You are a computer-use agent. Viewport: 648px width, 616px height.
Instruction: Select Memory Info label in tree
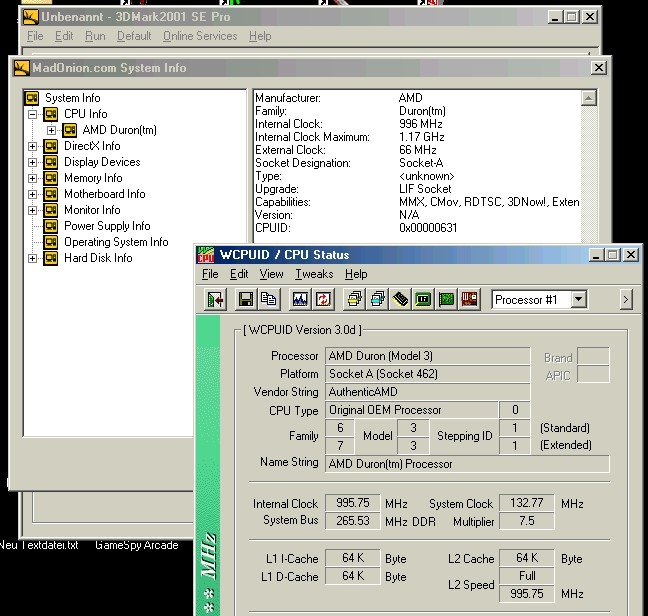(93, 178)
